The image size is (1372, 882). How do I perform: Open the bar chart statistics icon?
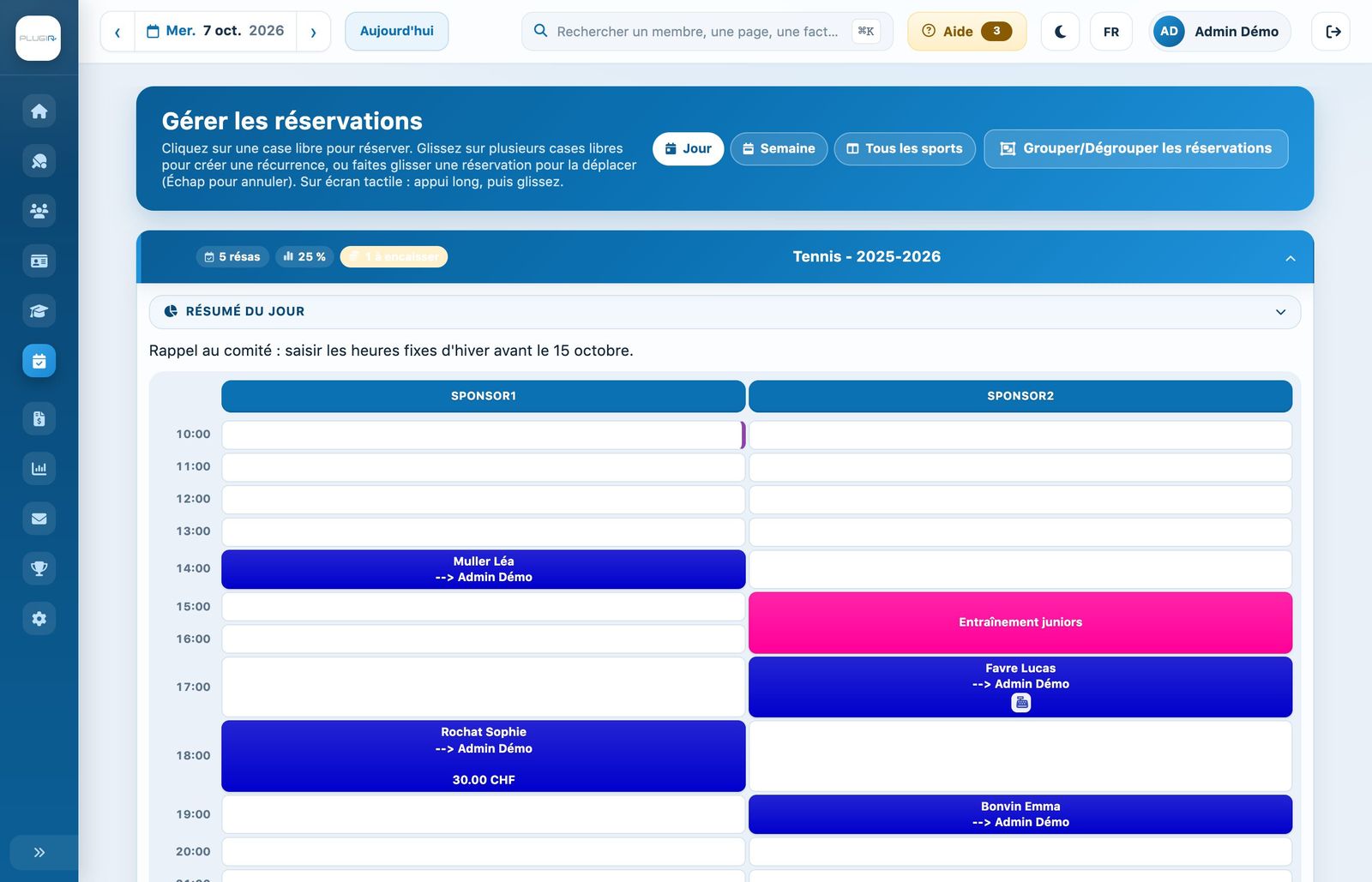click(x=39, y=469)
